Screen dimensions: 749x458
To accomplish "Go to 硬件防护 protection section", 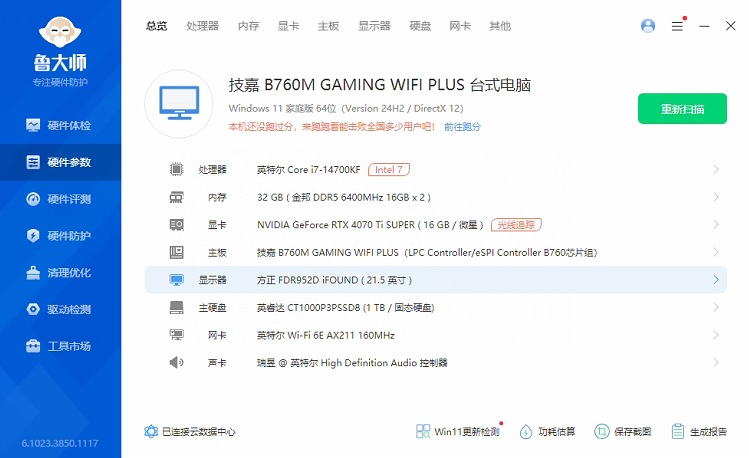I will (60, 236).
